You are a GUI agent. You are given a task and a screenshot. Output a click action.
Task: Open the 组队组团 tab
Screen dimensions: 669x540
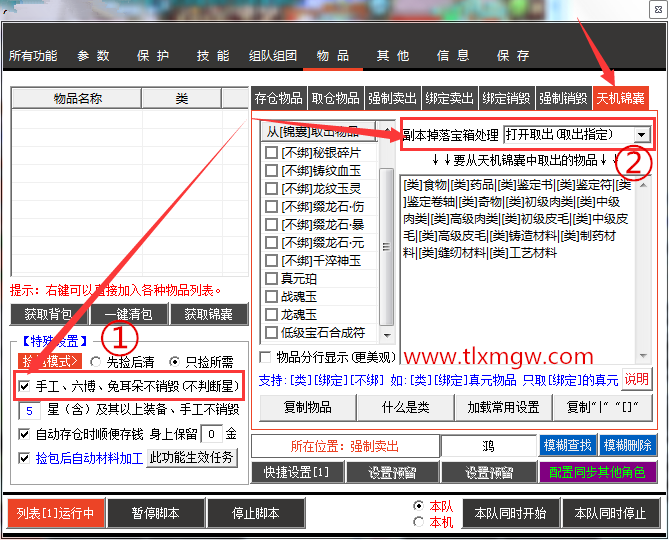(273, 55)
